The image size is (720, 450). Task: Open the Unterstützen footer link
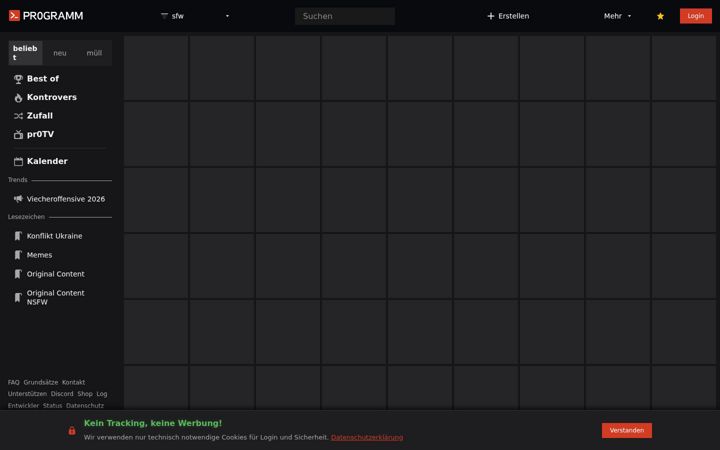(27, 394)
